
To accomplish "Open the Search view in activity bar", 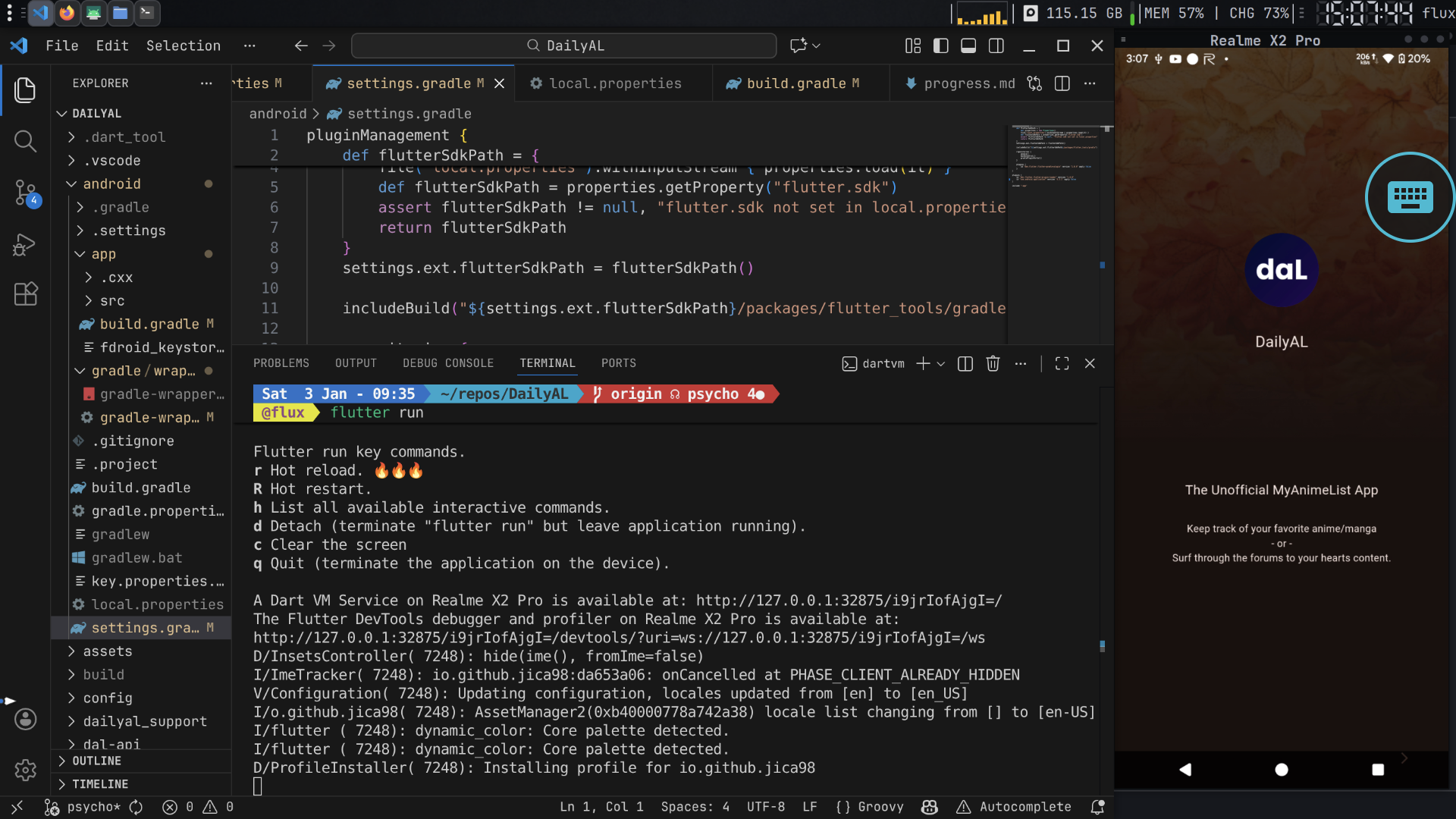I will (x=25, y=141).
